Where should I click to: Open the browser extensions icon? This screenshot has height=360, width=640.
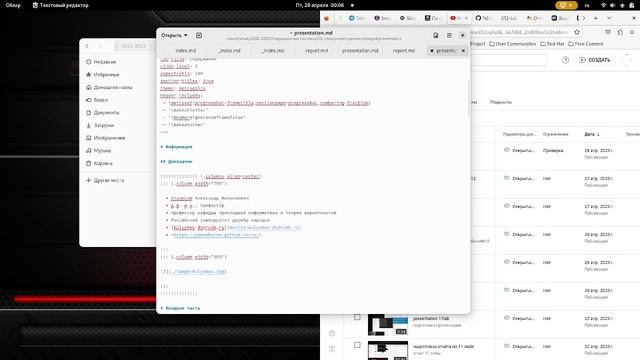(620, 32)
